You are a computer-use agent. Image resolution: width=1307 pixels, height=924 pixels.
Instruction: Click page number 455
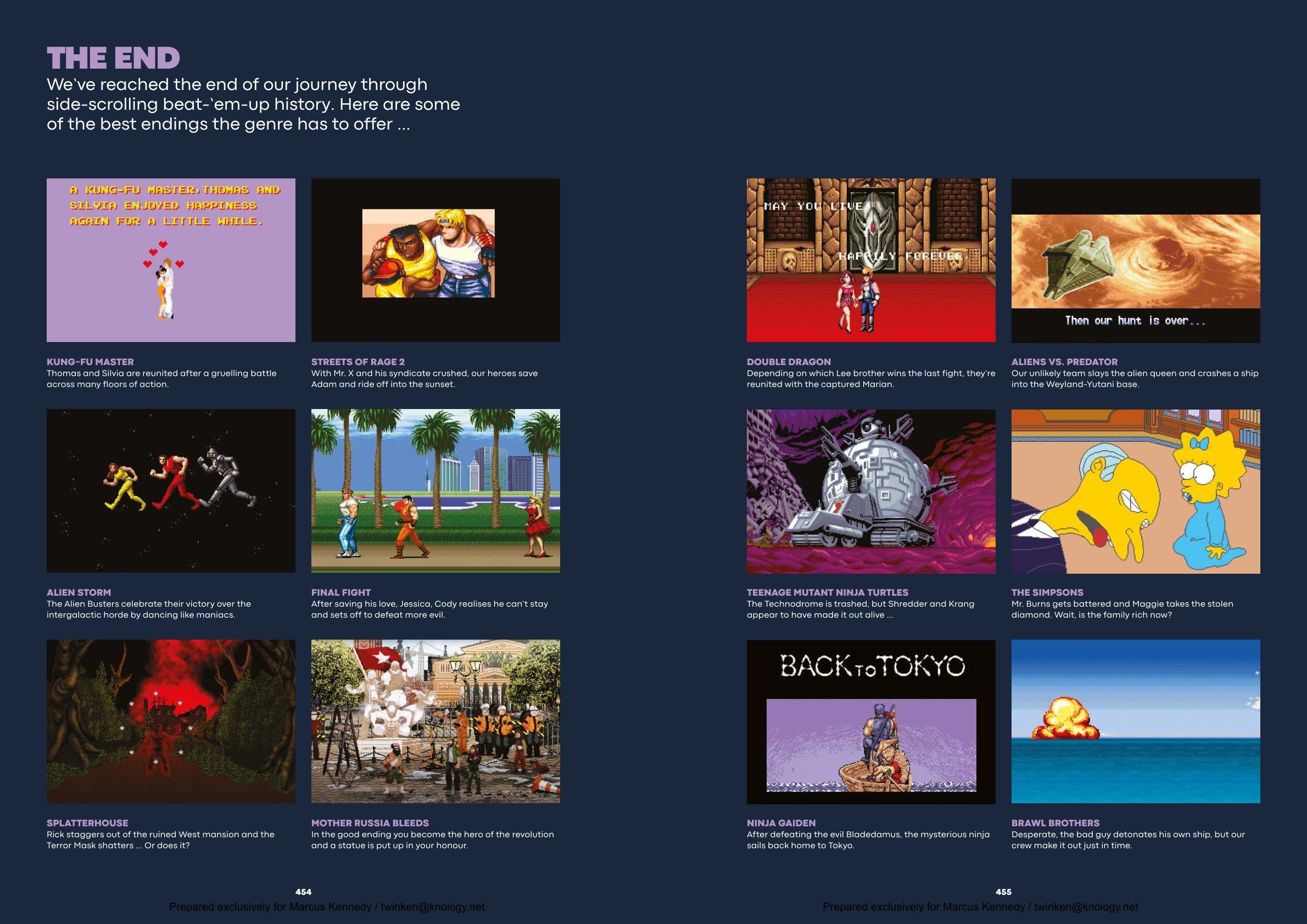(x=1004, y=892)
